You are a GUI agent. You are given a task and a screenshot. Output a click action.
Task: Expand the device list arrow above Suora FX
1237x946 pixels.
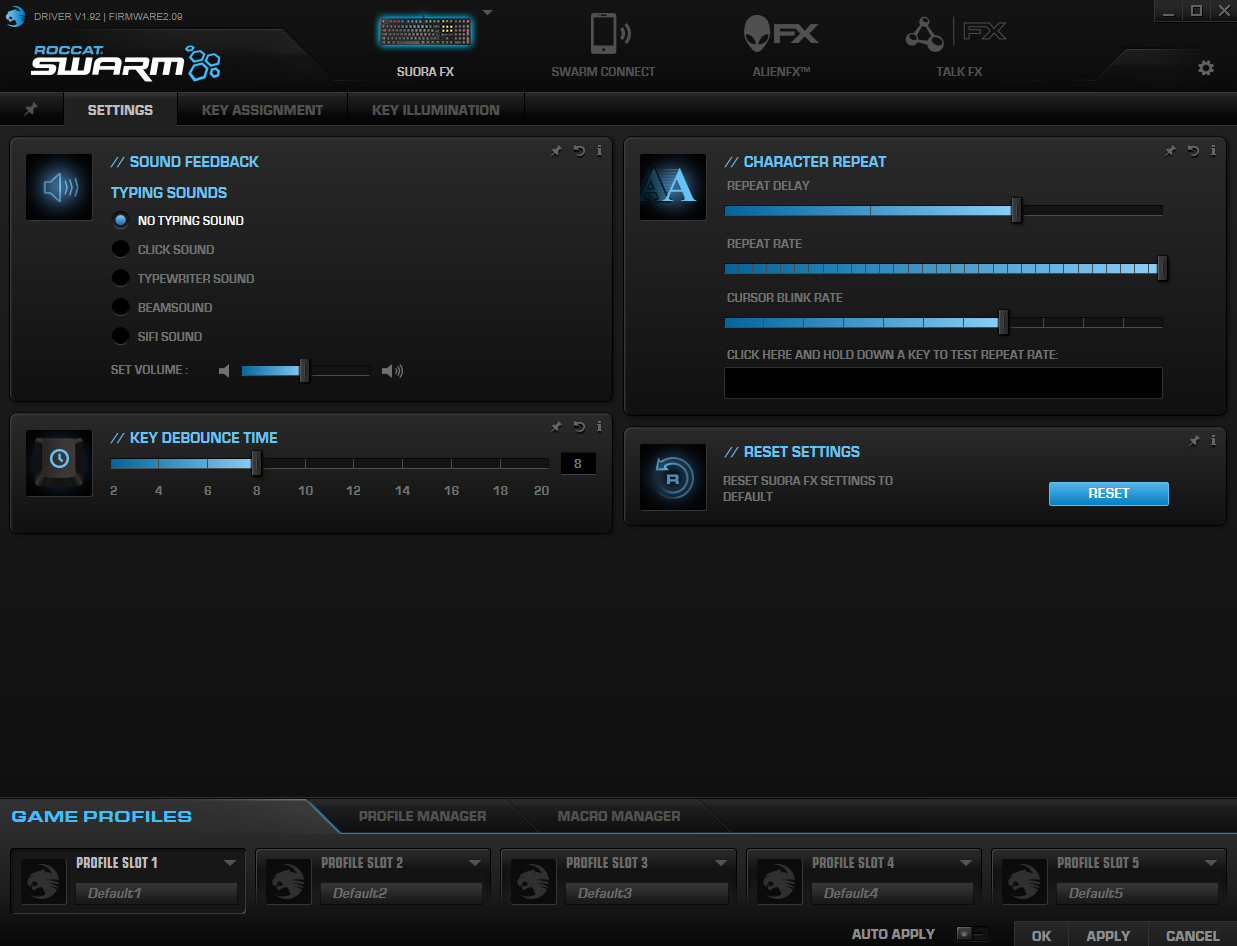point(487,13)
